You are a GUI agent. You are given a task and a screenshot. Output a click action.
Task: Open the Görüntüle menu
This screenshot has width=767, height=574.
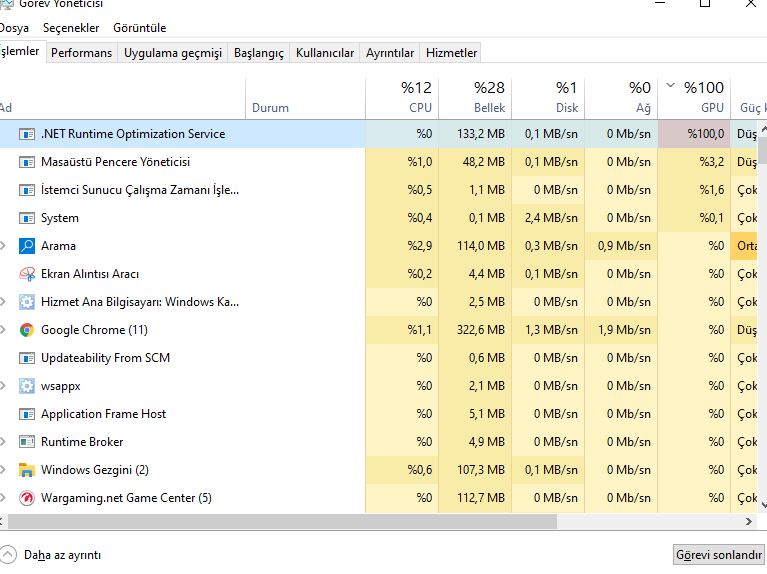139,28
